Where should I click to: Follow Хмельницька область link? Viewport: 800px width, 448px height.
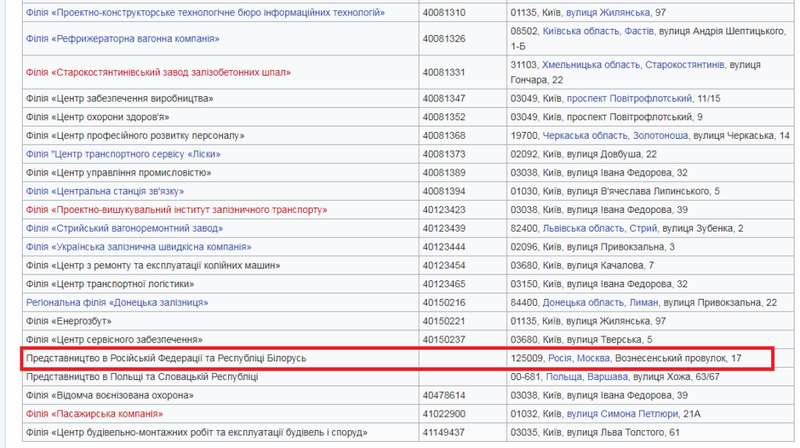tap(591, 64)
